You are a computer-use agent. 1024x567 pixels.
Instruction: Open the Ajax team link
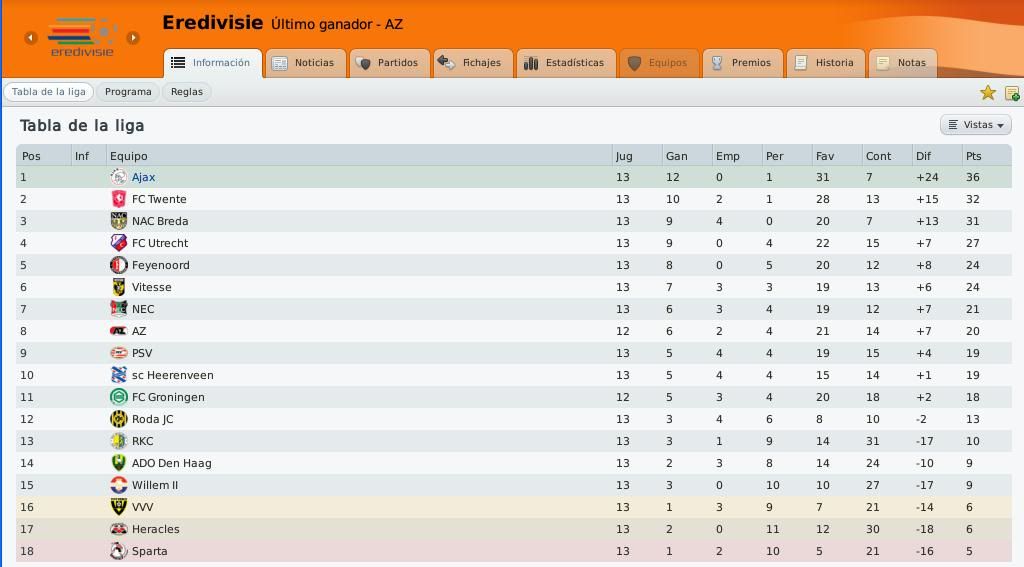[x=143, y=177]
